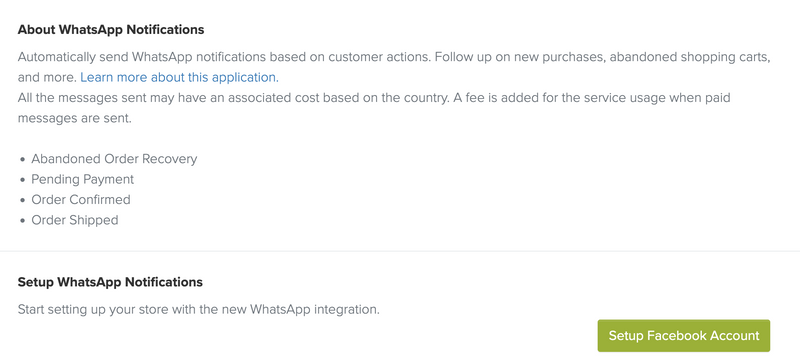Click the 'Order Shipped' list item

[x=75, y=220]
